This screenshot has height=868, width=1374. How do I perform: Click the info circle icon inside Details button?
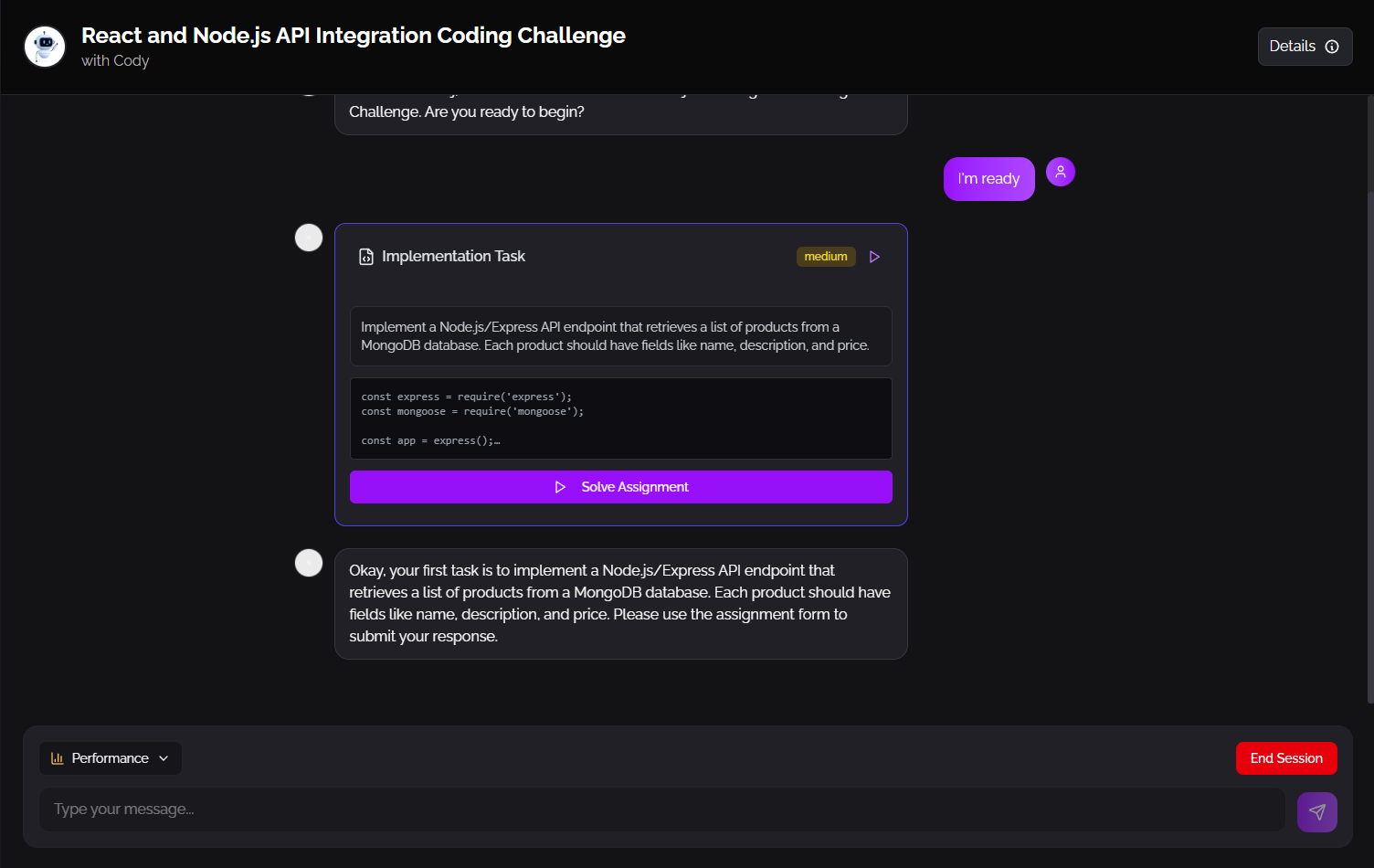[1333, 46]
